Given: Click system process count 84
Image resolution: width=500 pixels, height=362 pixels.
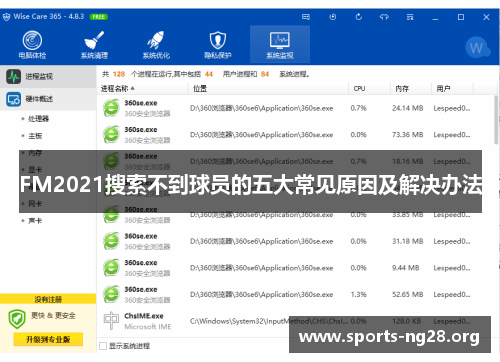Looking at the screenshot, I should tap(265, 74).
